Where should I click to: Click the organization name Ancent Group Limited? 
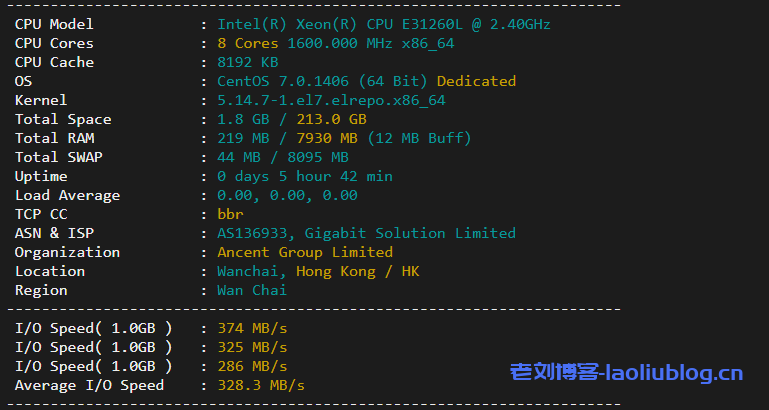[x=305, y=252]
